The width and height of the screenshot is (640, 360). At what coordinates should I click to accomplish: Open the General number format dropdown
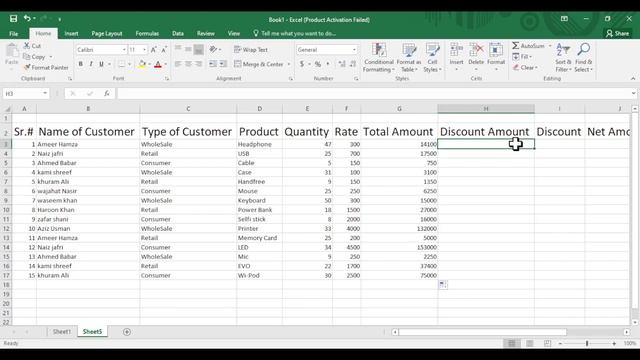click(354, 50)
